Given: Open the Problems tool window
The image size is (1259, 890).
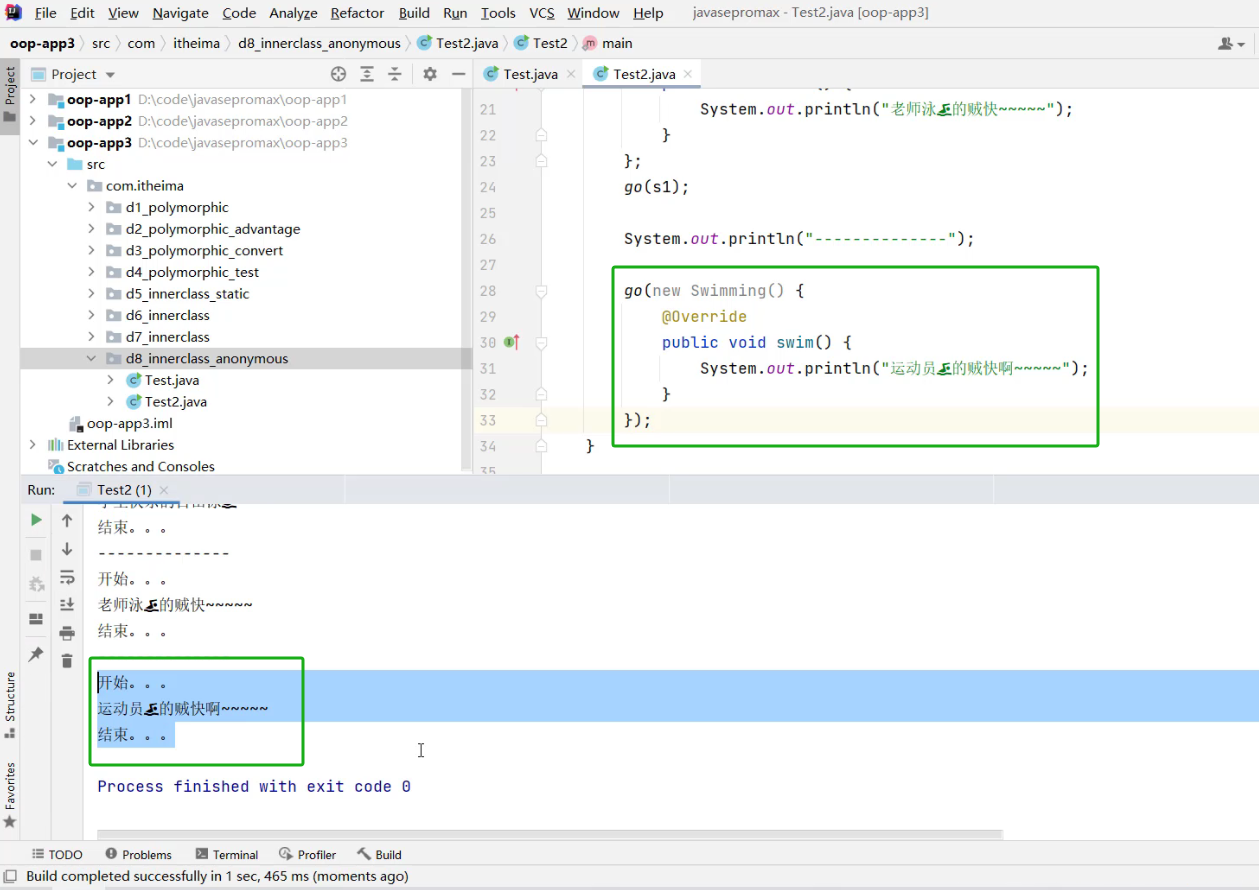Looking at the screenshot, I should pos(138,855).
